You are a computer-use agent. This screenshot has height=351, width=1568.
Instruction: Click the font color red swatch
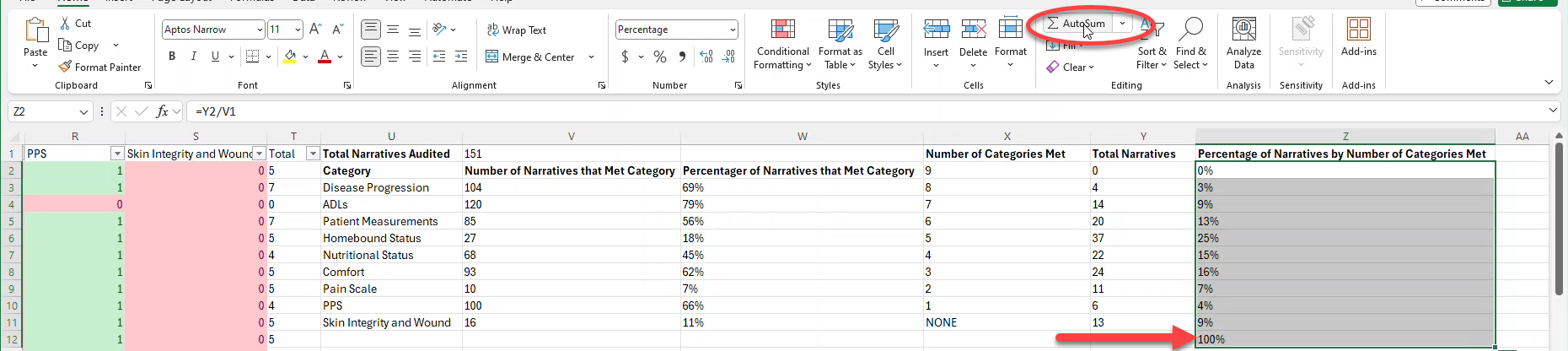click(x=325, y=57)
